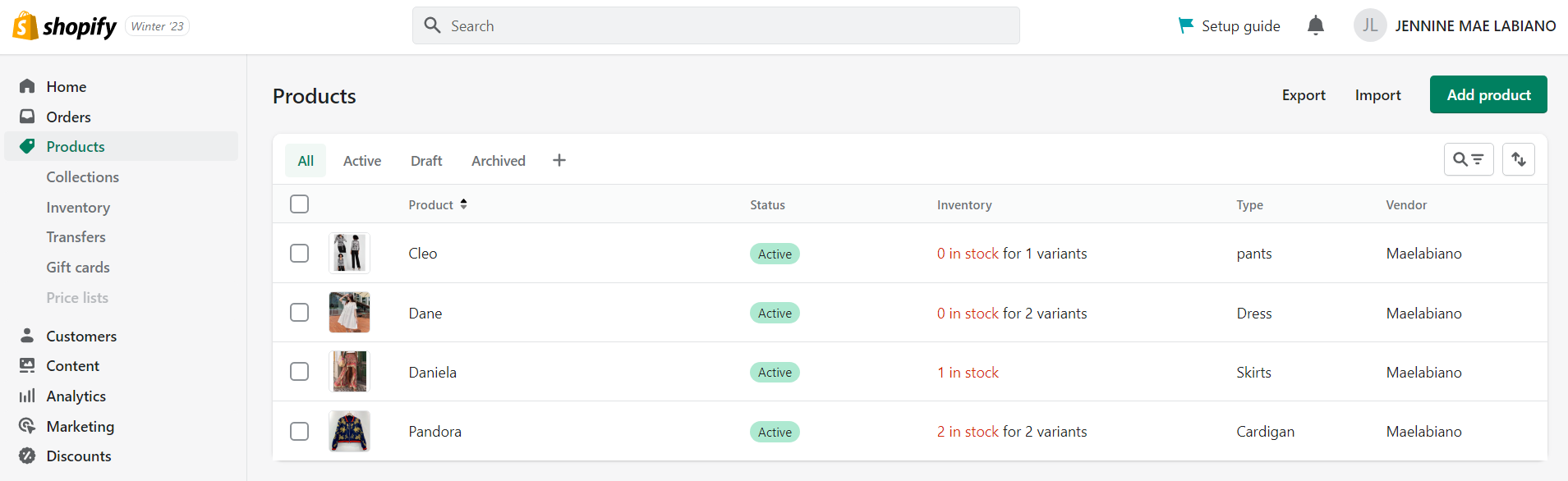
Task: Switch to the Draft tab
Action: click(x=426, y=161)
